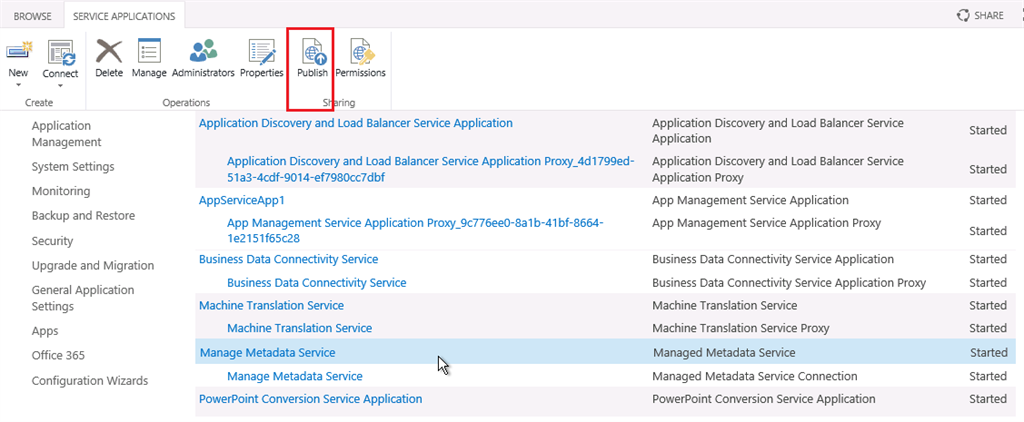
Task: Open indented Machine Translation Service proxy link
Action: coord(300,328)
